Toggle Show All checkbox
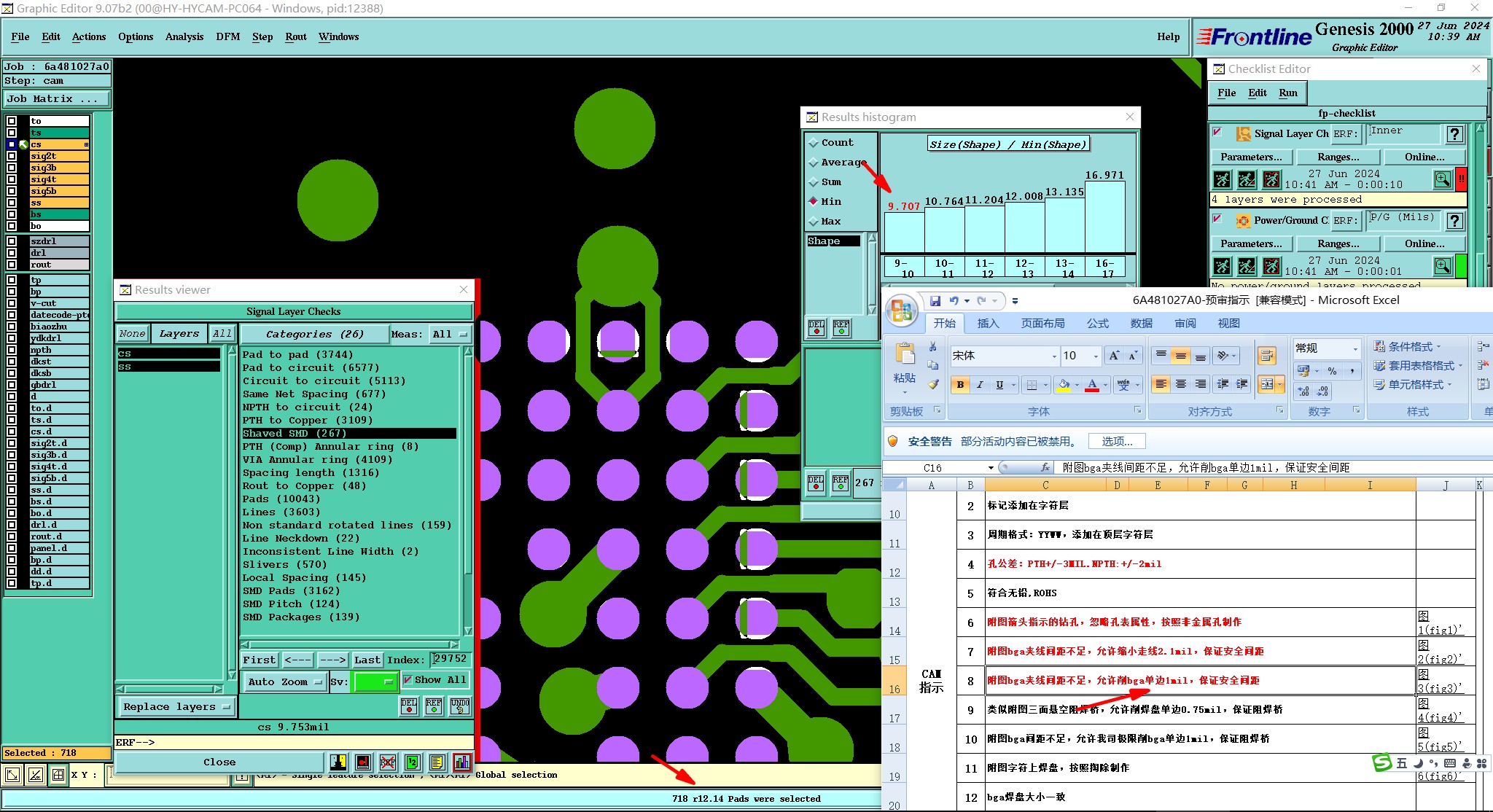The image size is (1493, 812). point(408,680)
